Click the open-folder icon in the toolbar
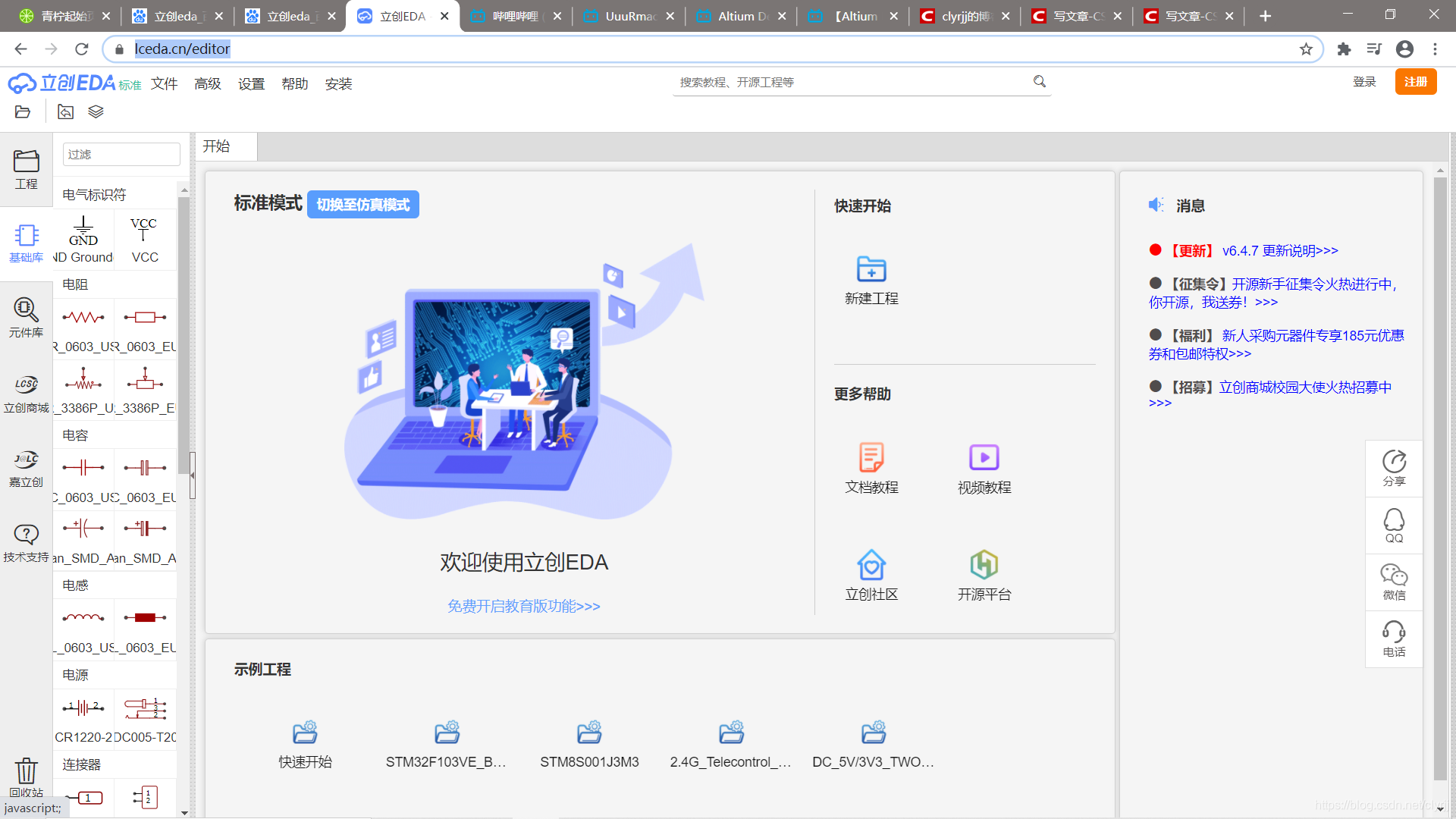The width and height of the screenshot is (1456, 819). coord(22,111)
